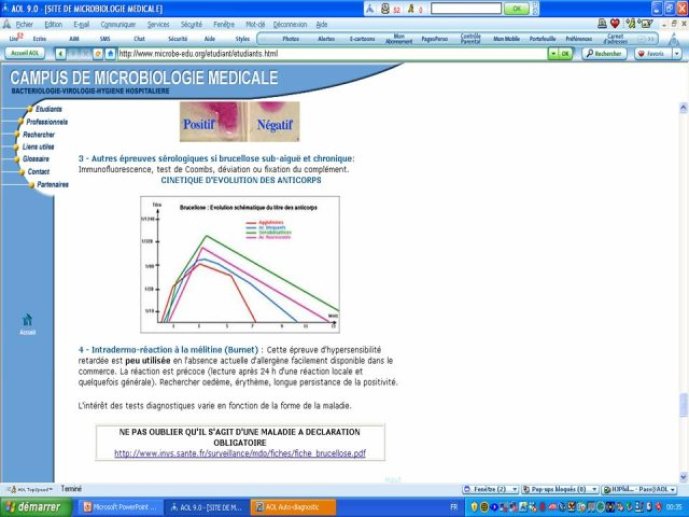This screenshot has height=517, width=689.
Task: Open Professionnels in the site sidebar
Action: (x=47, y=122)
